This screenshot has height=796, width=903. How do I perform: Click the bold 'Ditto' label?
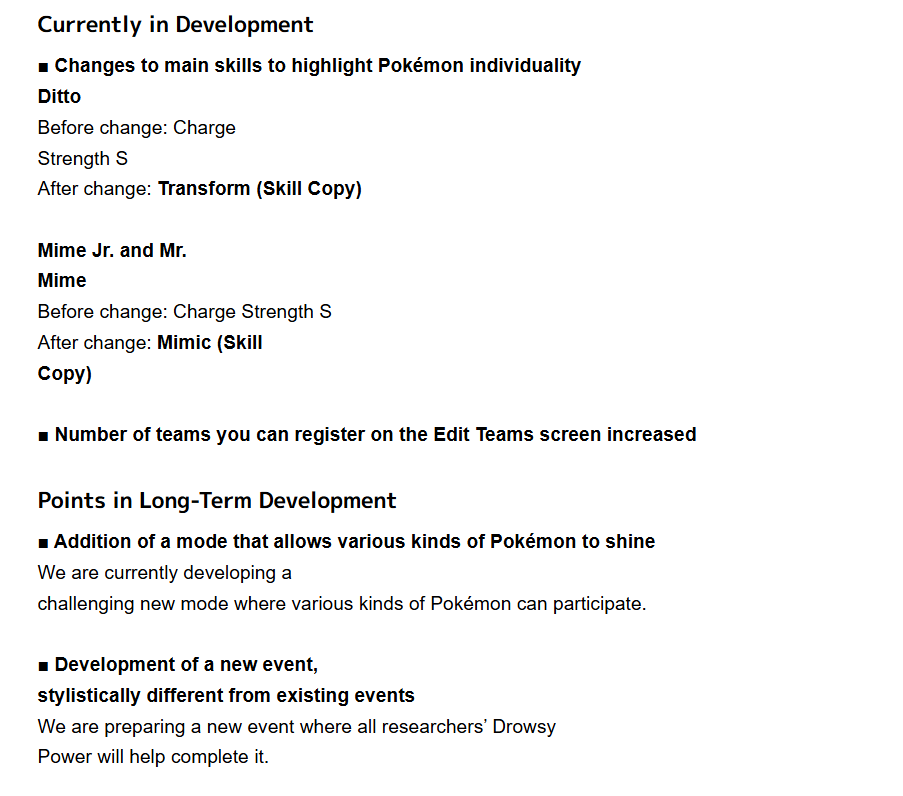(59, 96)
